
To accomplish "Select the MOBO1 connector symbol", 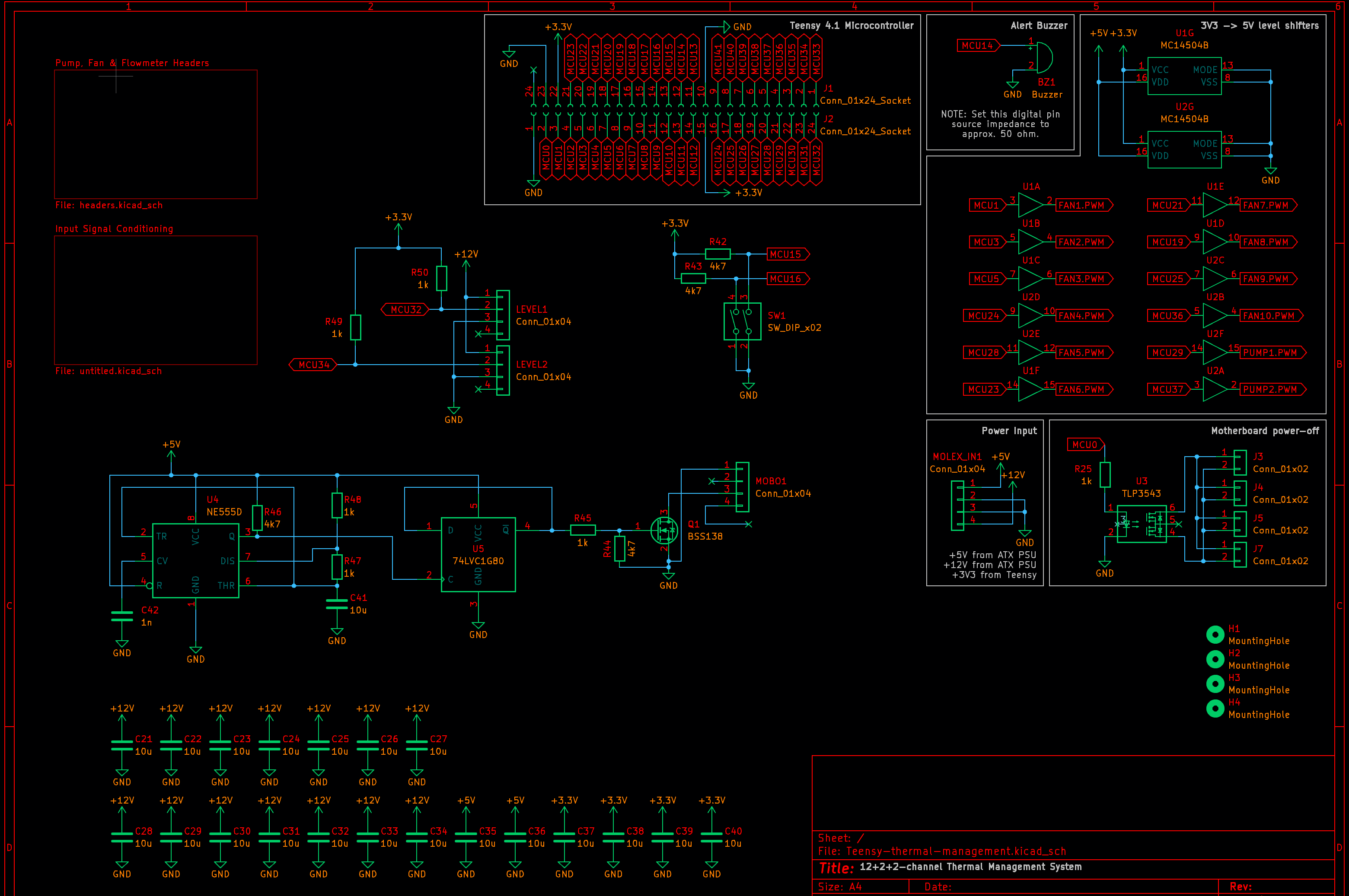I will point(742,487).
